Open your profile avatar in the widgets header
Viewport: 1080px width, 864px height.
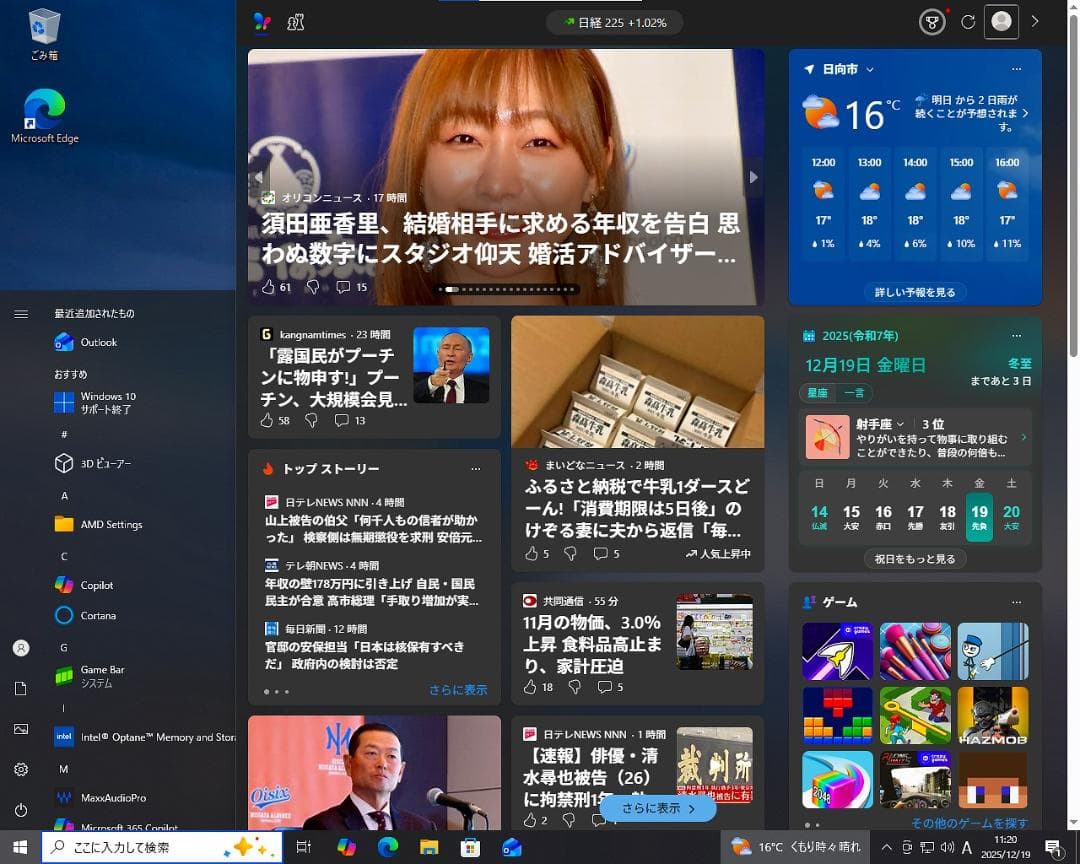(x=1001, y=21)
